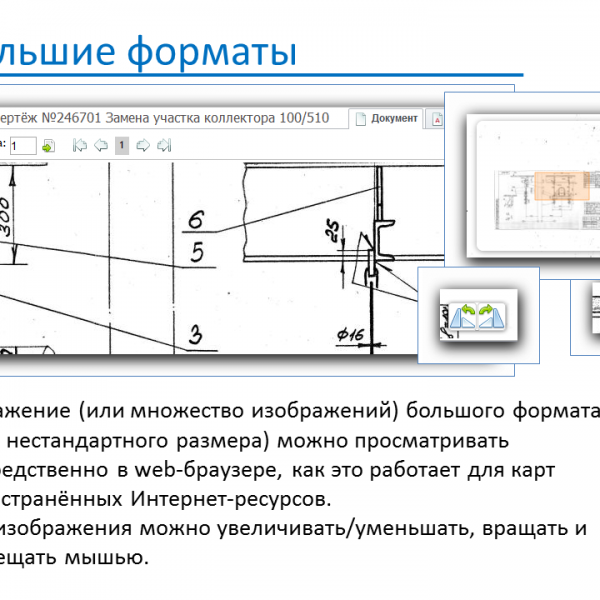Select page 1 in the pager
Image resolution: width=600 pixels, height=600 pixels.
pyautogui.click(x=121, y=146)
